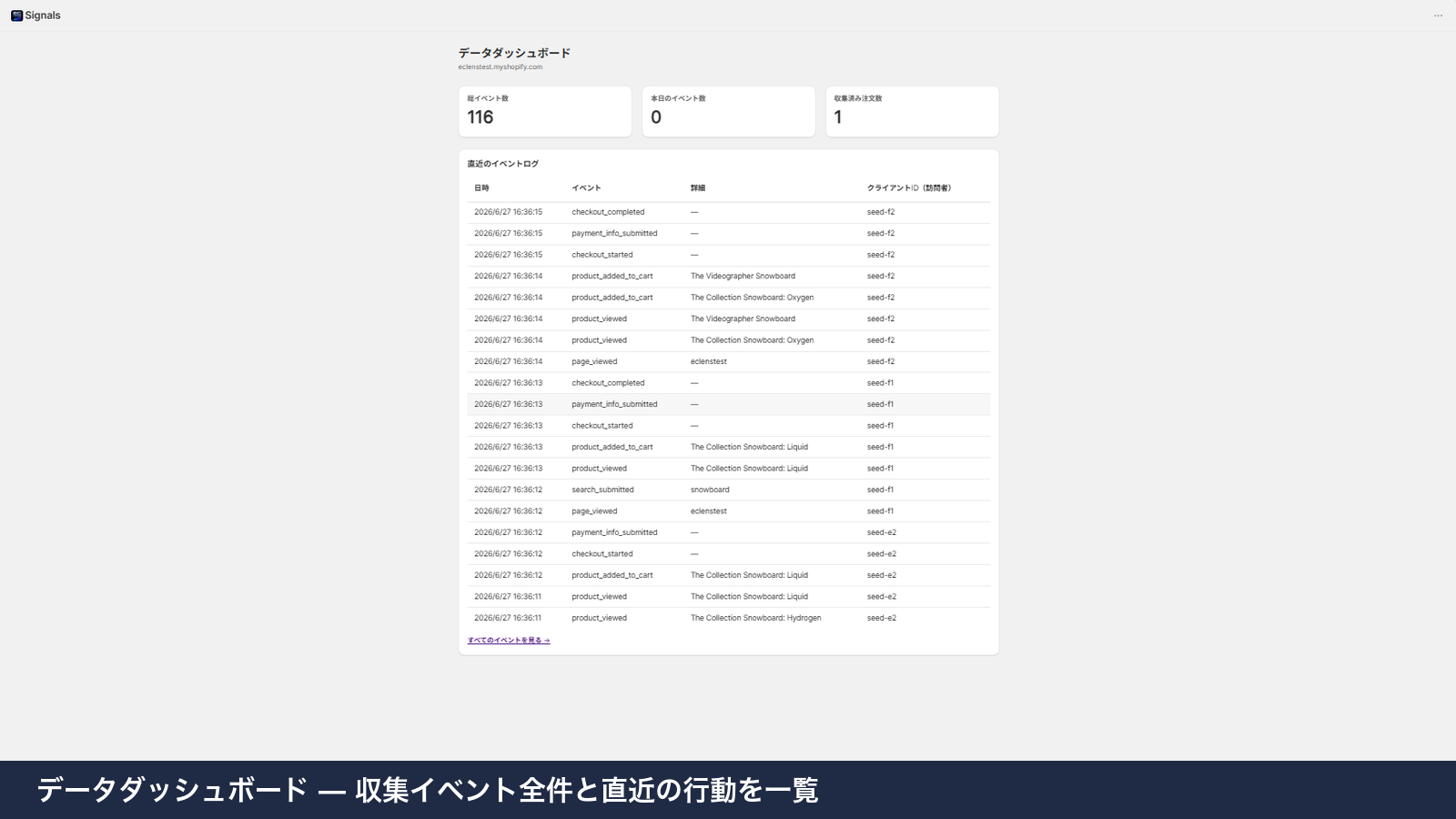This screenshot has width=1456, height=819.
Task: Click the snowboard search detail cell
Action: pos(710,490)
